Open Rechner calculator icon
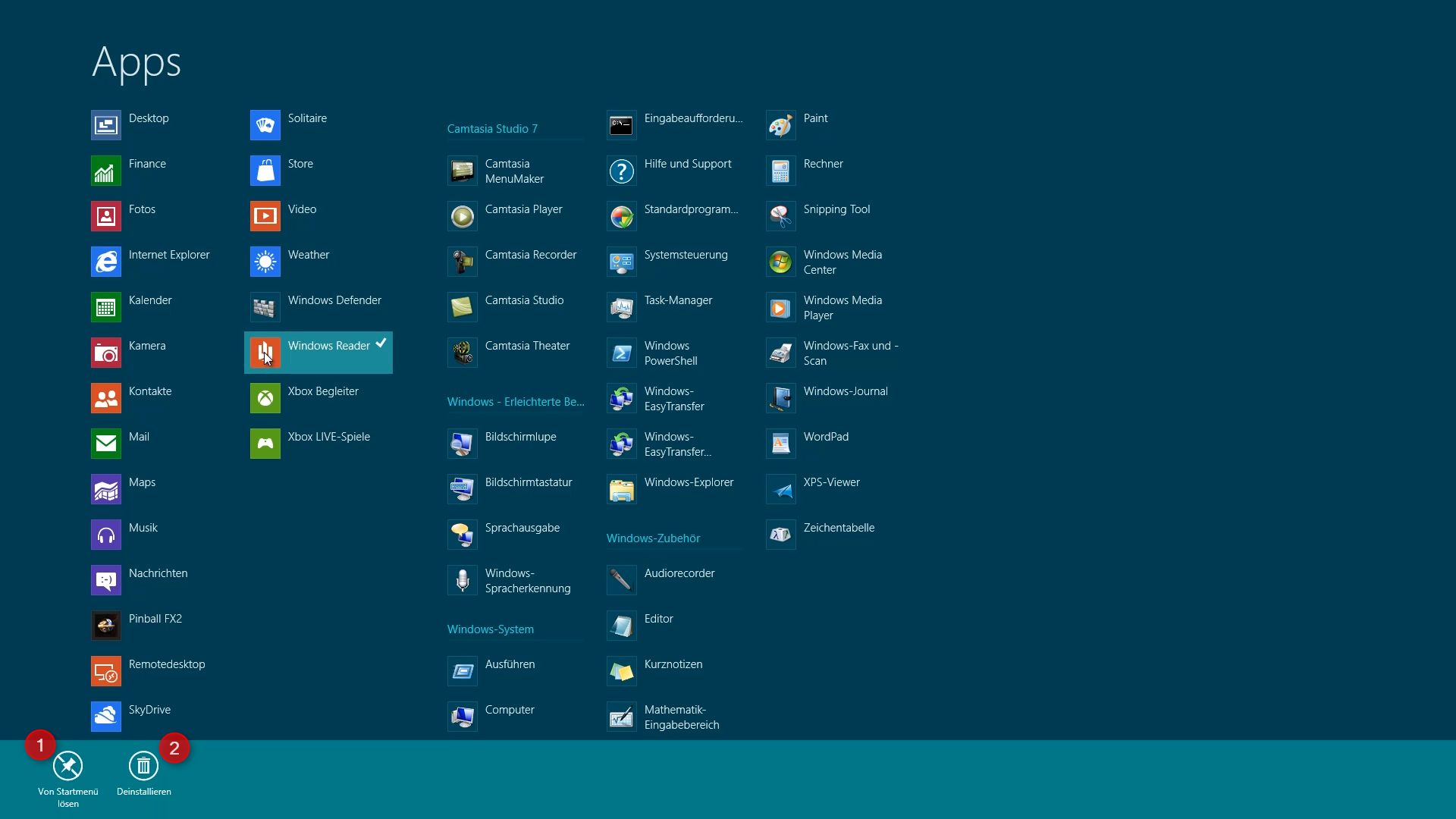The height and width of the screenshot is (819, 1456). (781, 171)
